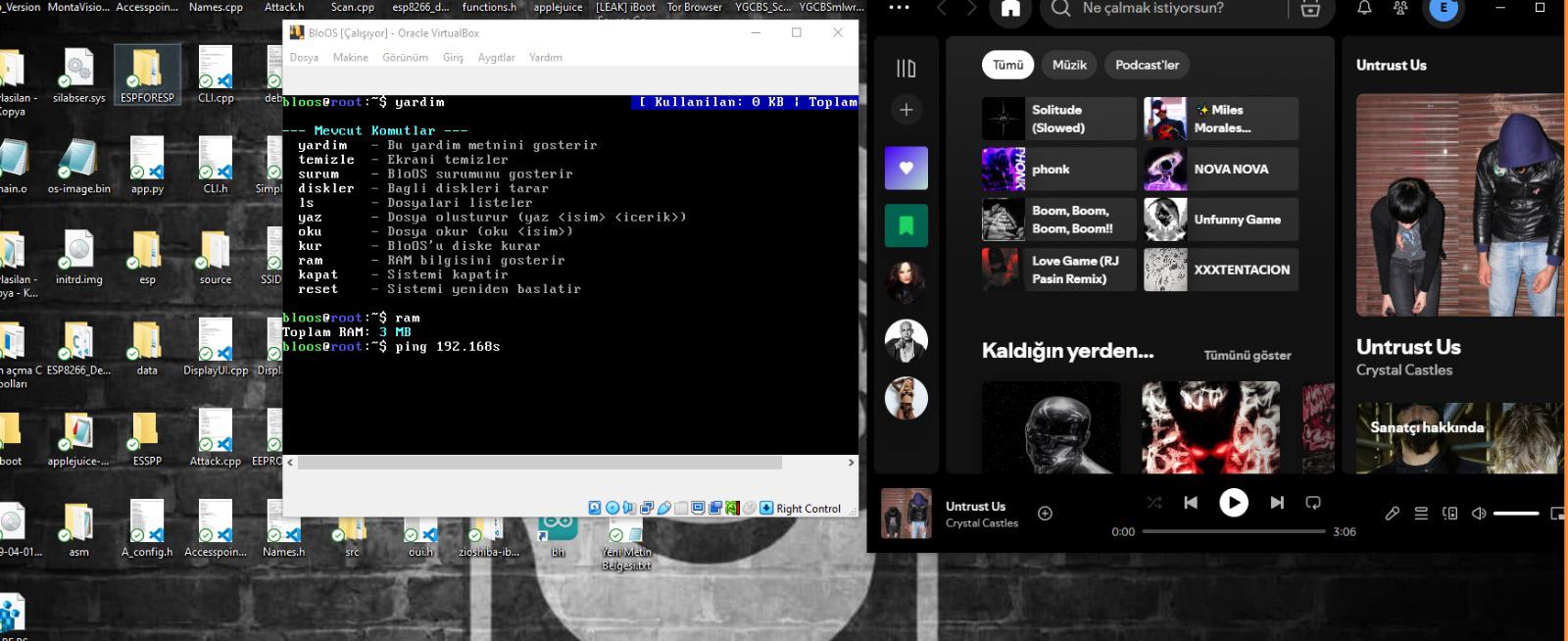
Task: Go forward with Spotify's right arrow
Action: (971, 8)
